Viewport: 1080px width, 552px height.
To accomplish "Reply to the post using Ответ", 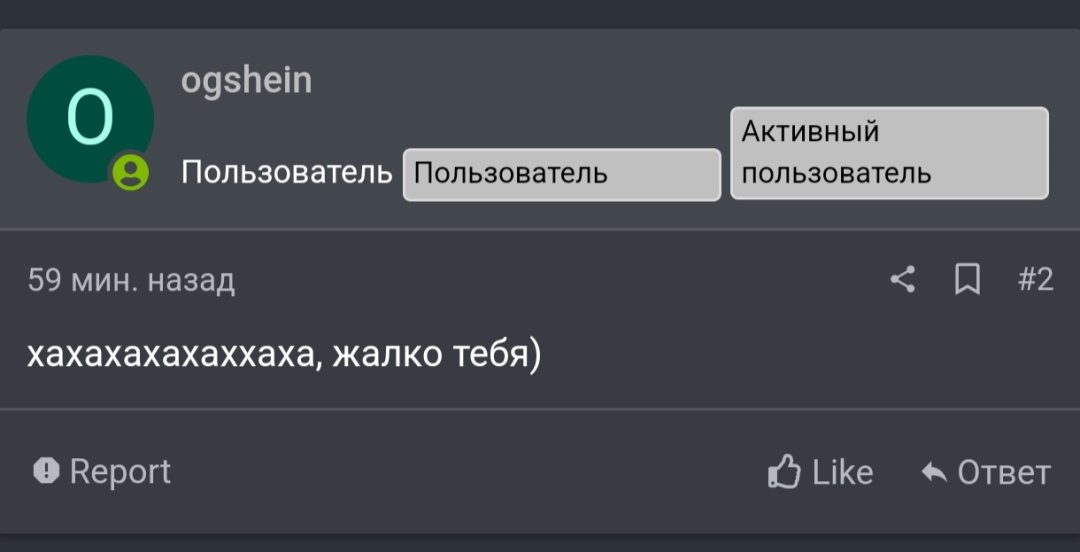I will pos(1004,473).
